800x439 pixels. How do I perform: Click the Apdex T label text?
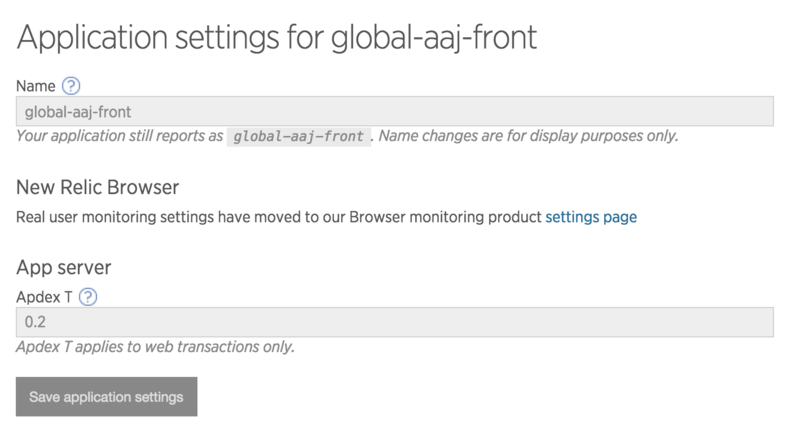tap(45, 296)
